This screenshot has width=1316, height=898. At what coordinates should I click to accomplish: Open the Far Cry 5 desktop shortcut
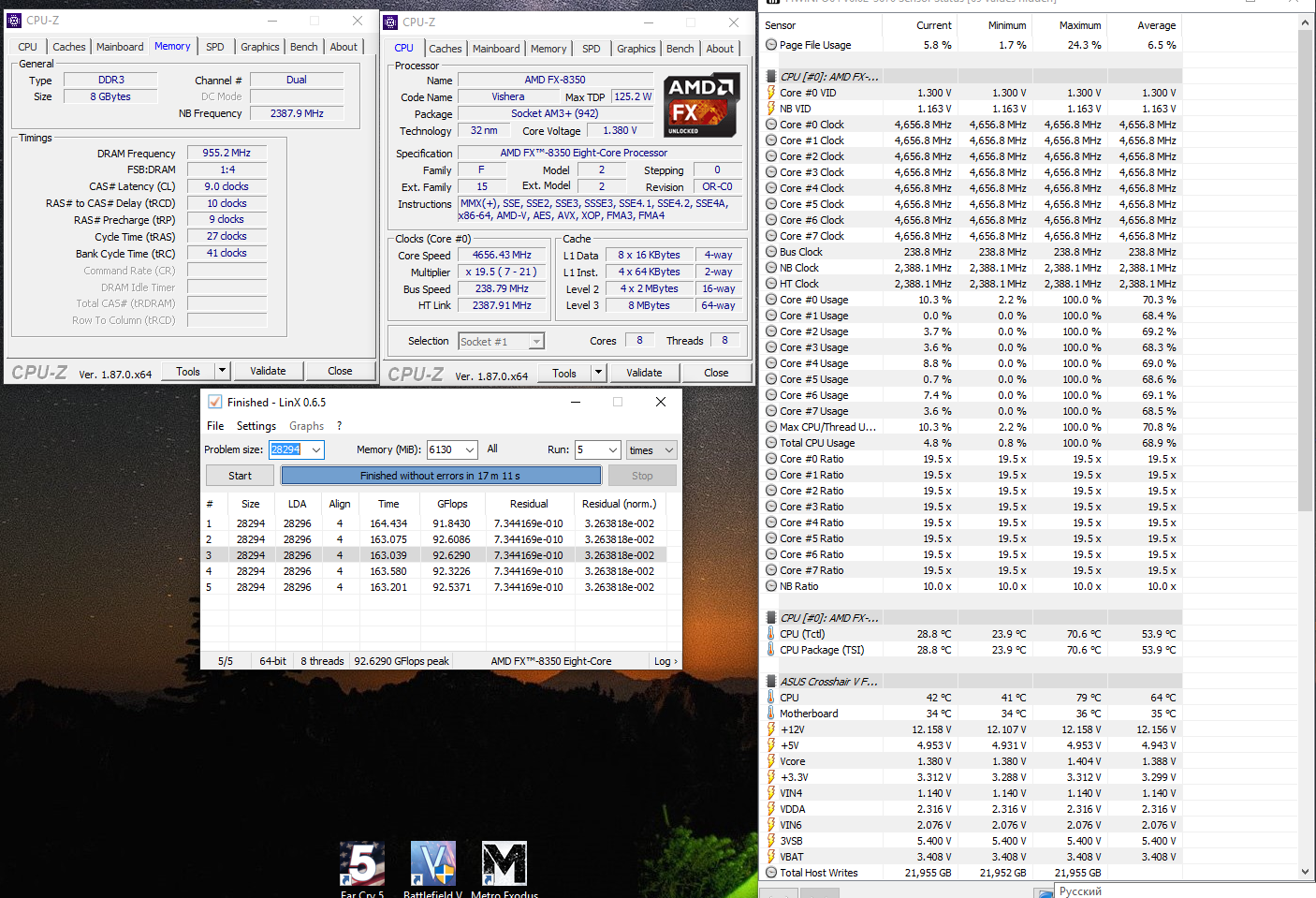pyautogui.click(x=362, y=863)
